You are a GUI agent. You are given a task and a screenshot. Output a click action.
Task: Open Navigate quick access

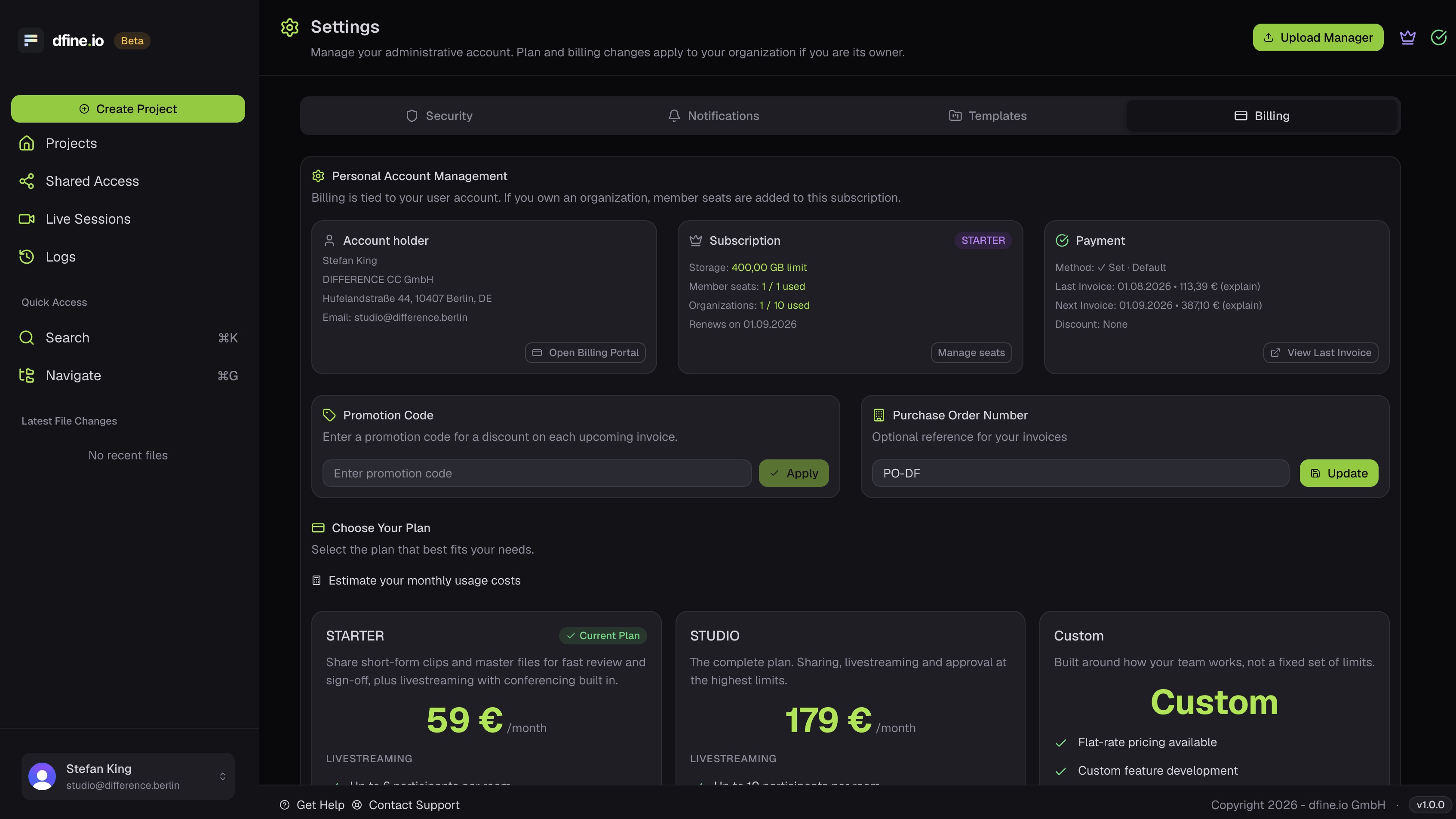click(x=128, y=376)
